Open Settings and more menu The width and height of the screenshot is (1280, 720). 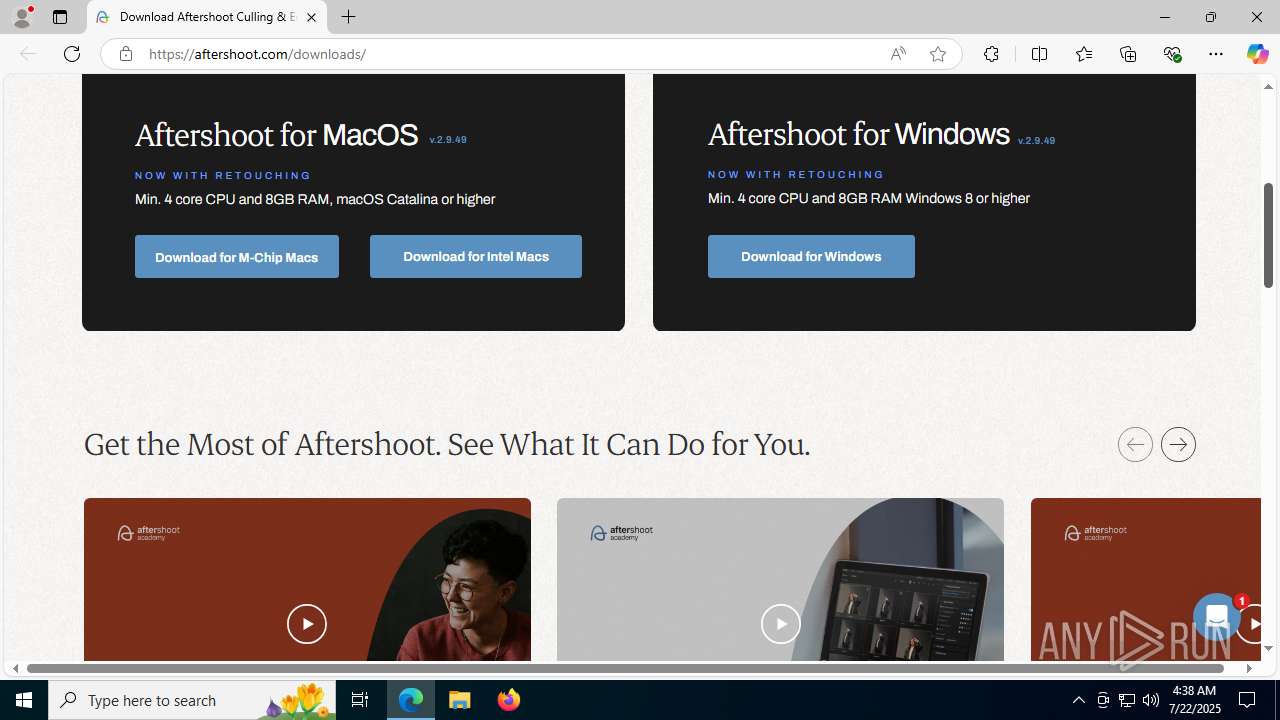(x=1216, y=54)
